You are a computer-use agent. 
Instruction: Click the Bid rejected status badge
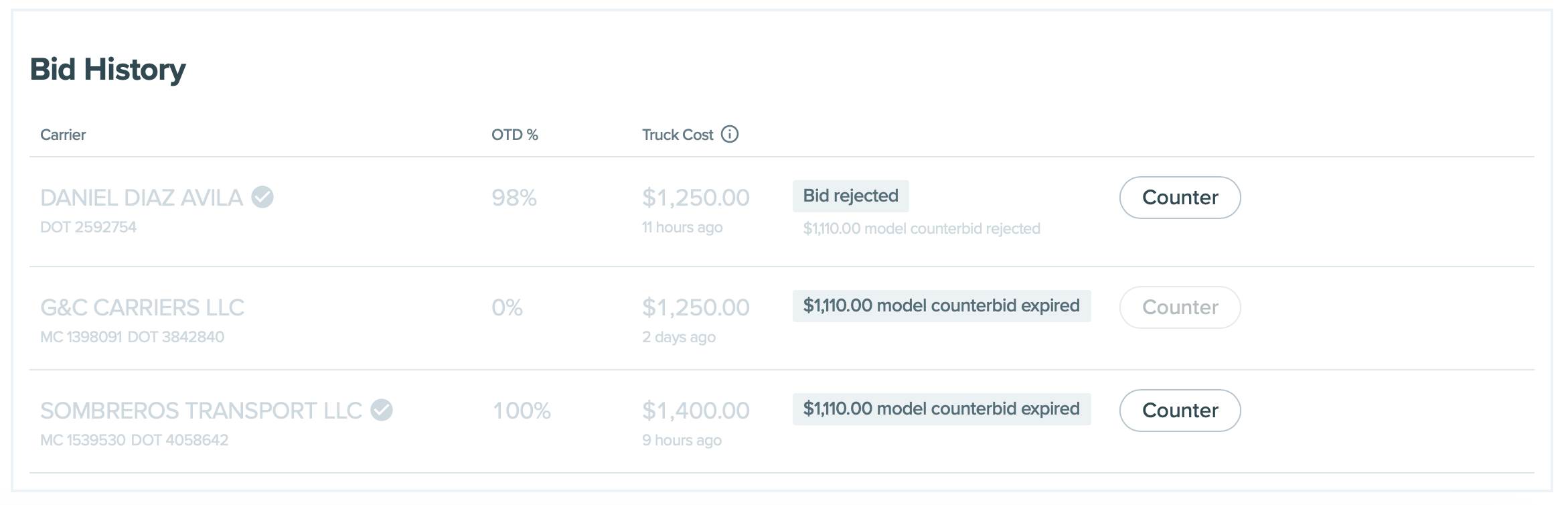[x=850, y=196]
